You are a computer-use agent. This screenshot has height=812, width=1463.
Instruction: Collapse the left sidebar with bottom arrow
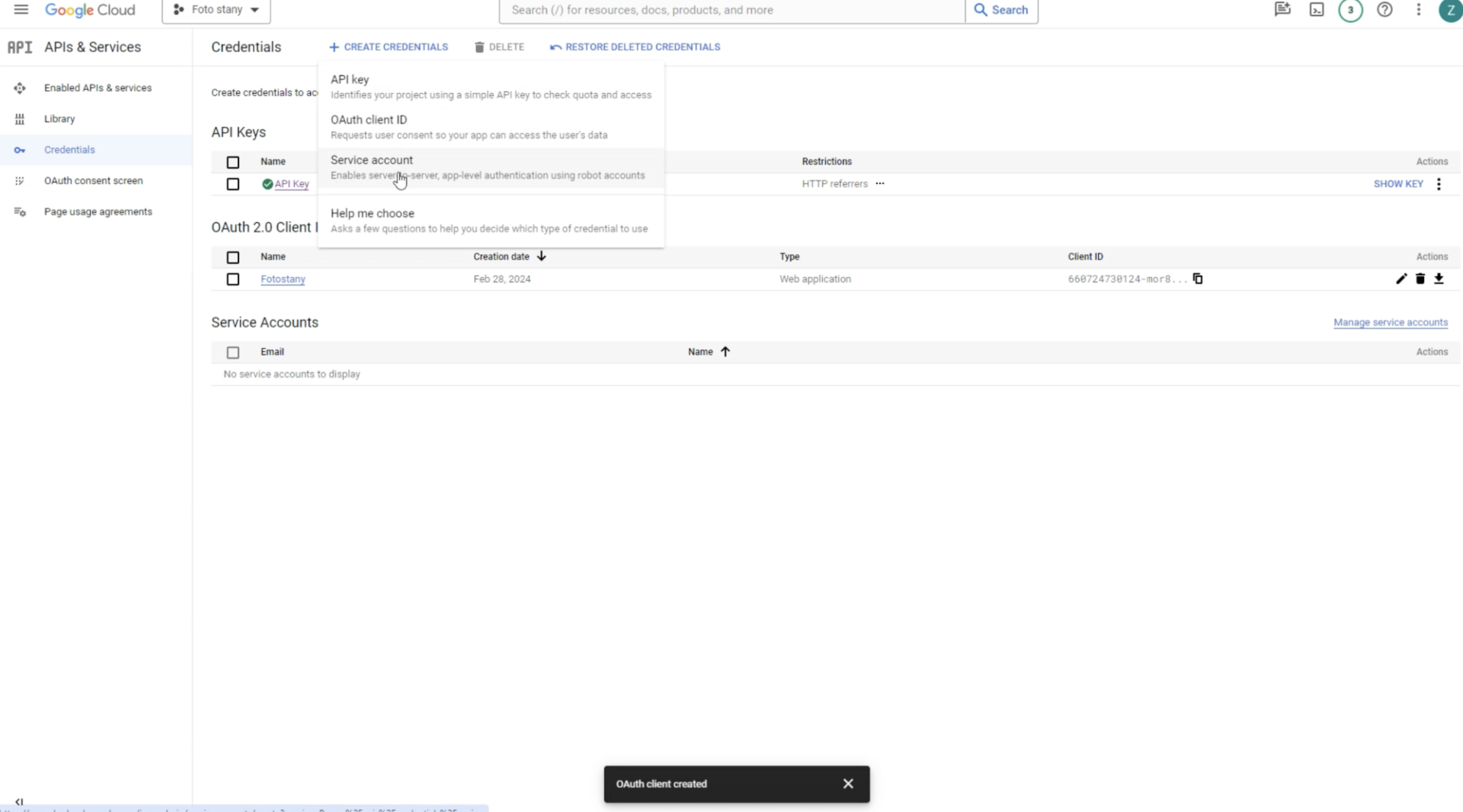pyautogui.click(x=19, y=802)
